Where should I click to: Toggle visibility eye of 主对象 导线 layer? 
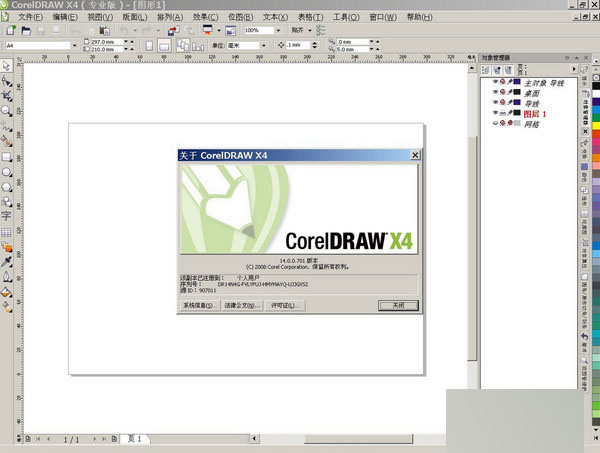(495, 81)
